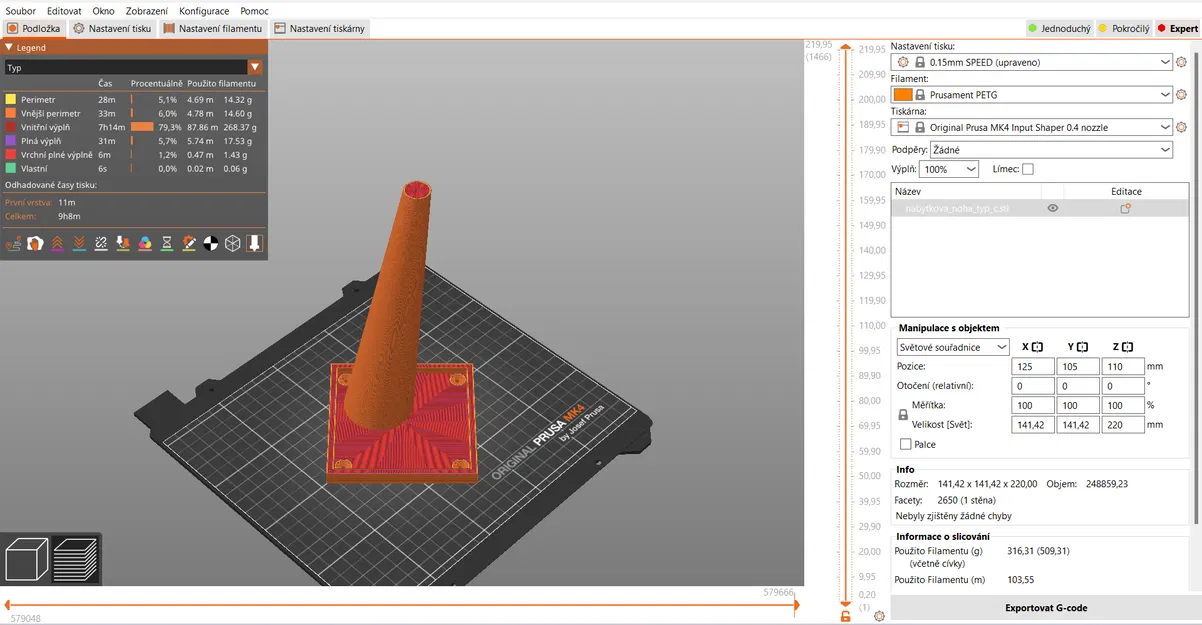This screenshot has height=625, width=1202.
Task: Toggle Vrchní plné výplně legend row
Action: pos(132,155)
